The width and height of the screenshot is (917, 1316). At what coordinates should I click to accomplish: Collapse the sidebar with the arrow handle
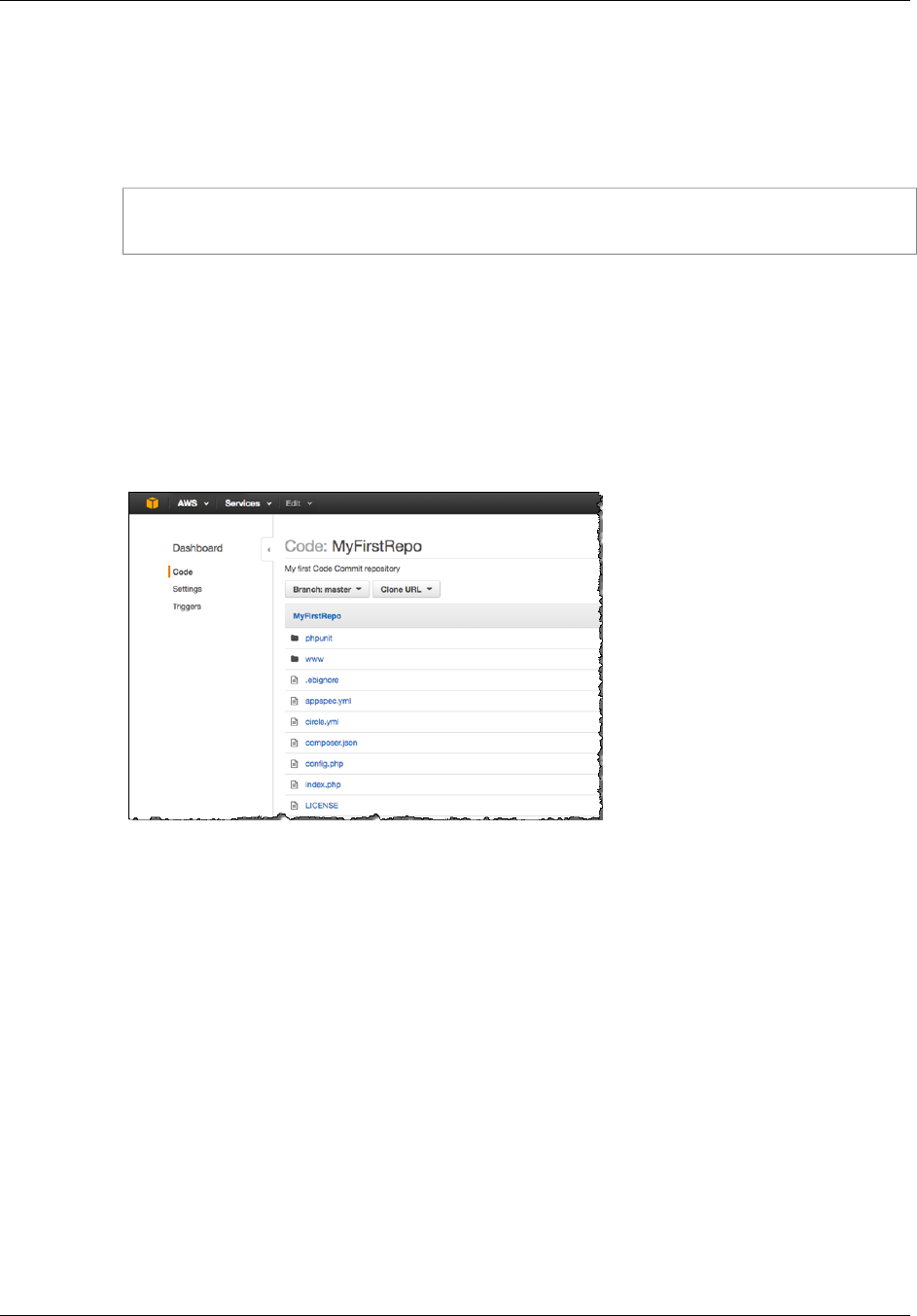(x=268, y=549)
